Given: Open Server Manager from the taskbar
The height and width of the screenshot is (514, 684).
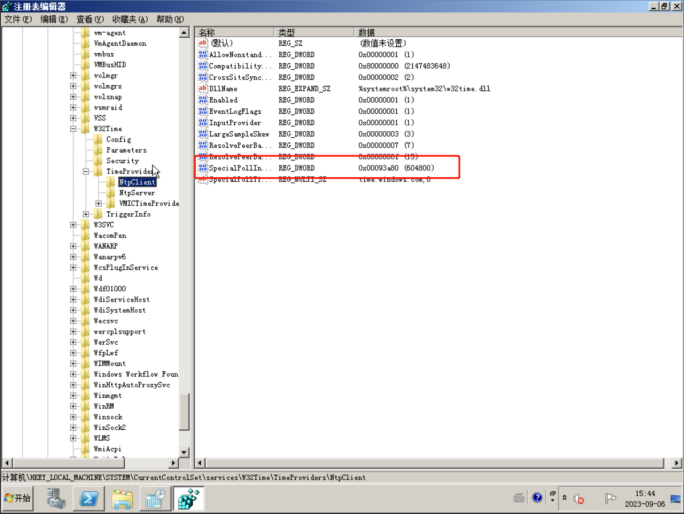Looking at the screenshot, I should pyautogui.click(x=57, y=497).
